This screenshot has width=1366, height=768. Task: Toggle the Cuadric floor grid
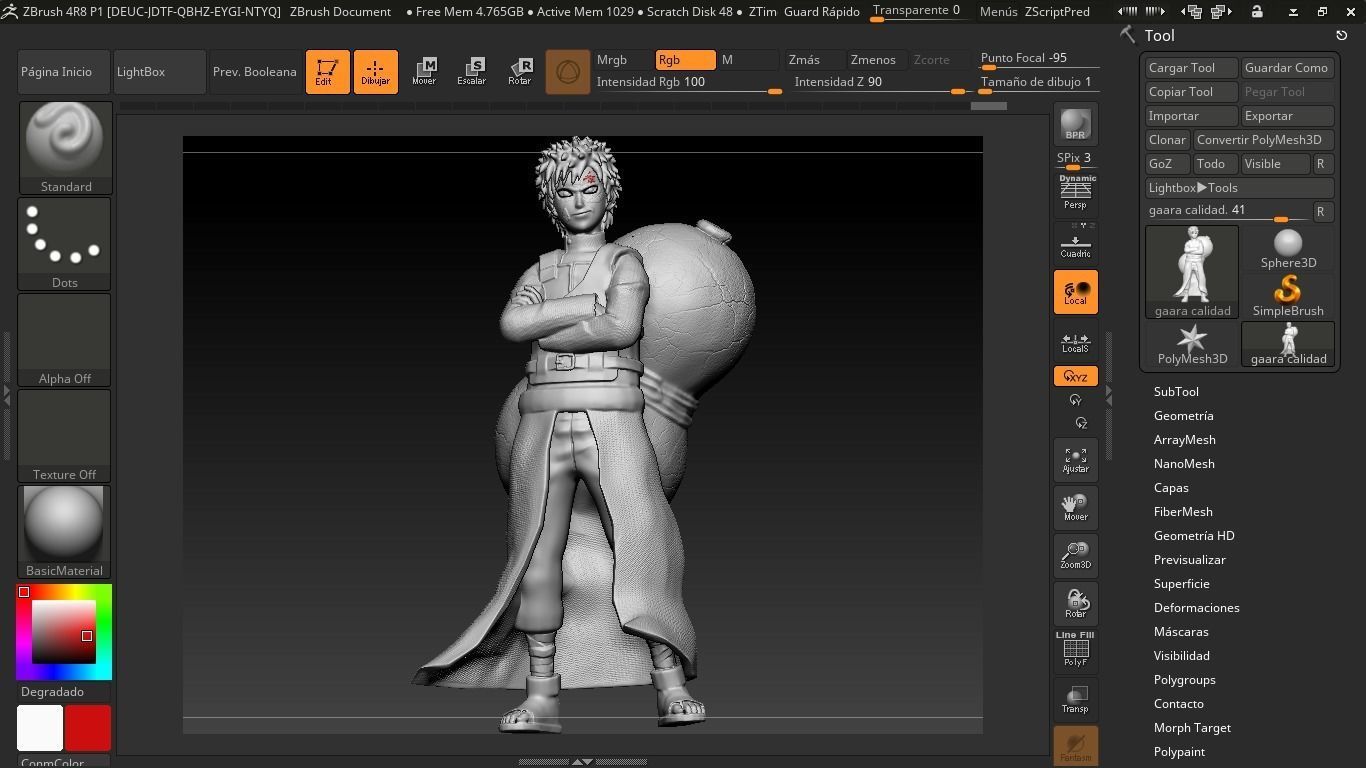point(1075,243)
